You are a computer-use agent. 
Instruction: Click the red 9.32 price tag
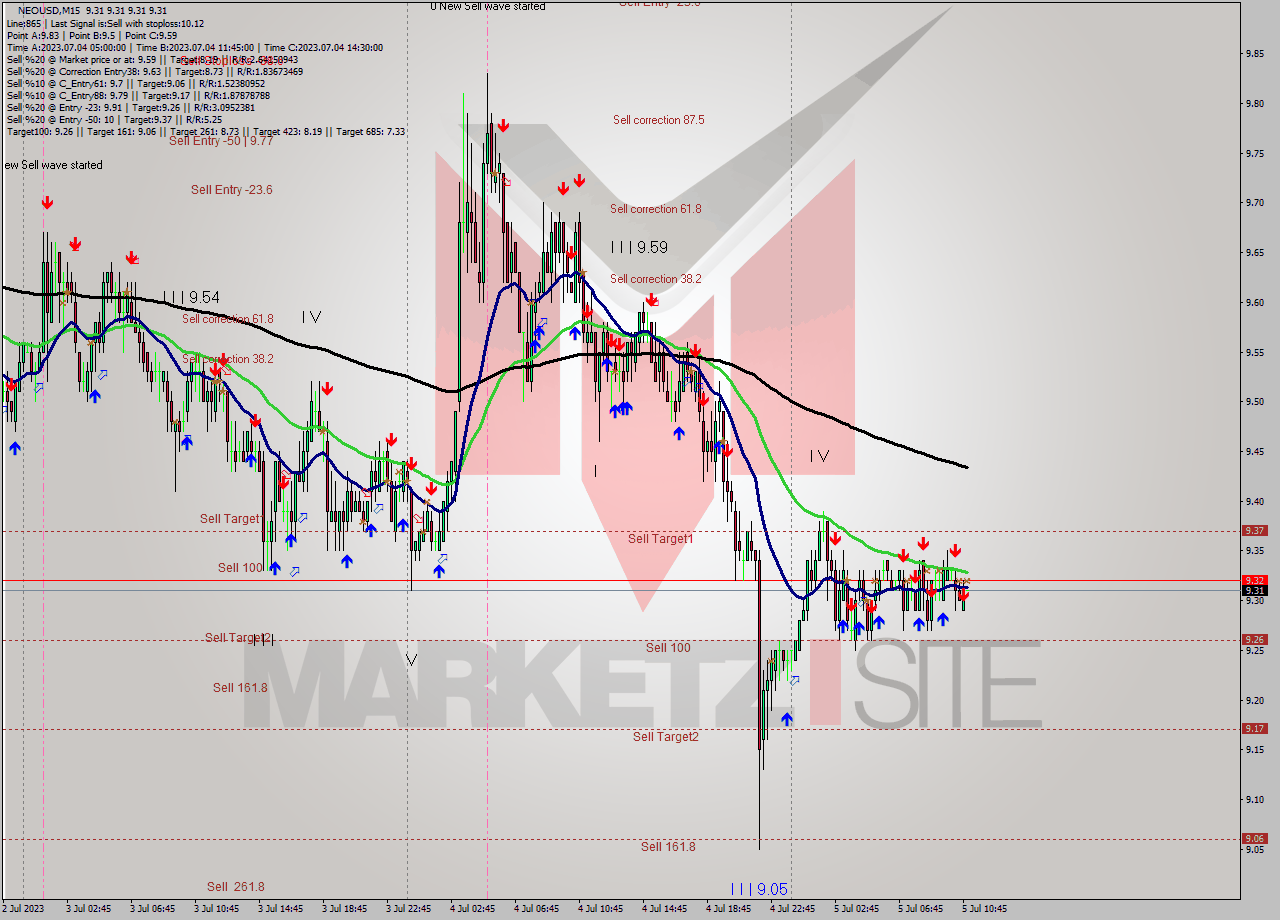(x=1254, y=580)
